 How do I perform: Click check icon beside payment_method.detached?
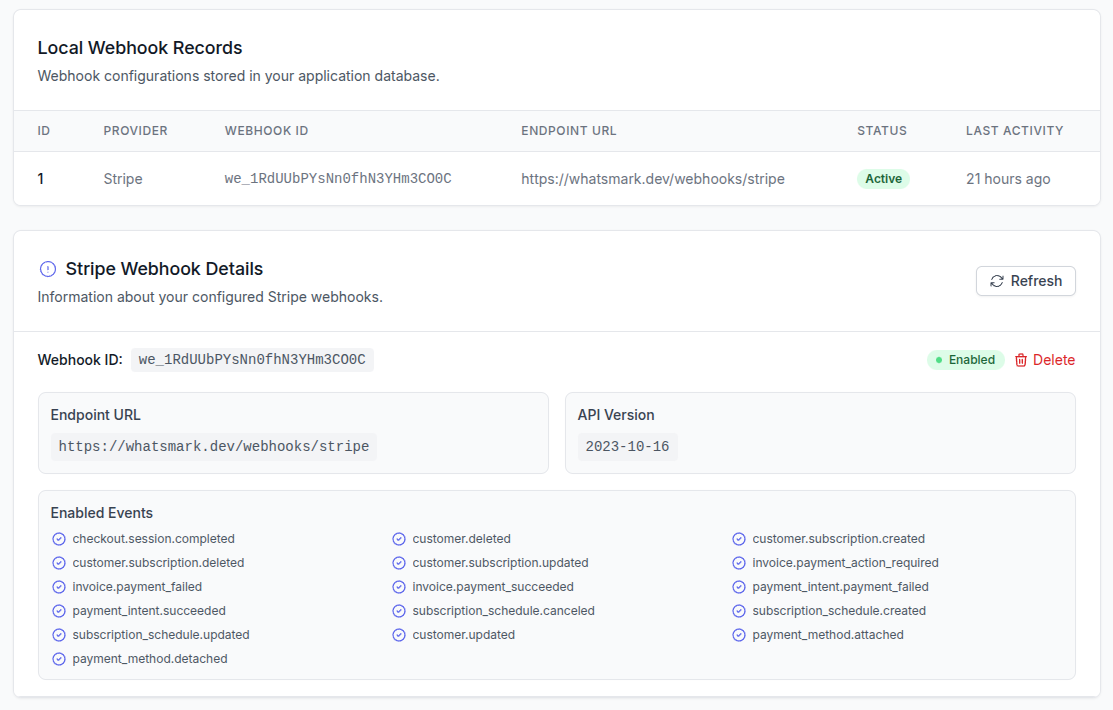[x=59, y=660]
